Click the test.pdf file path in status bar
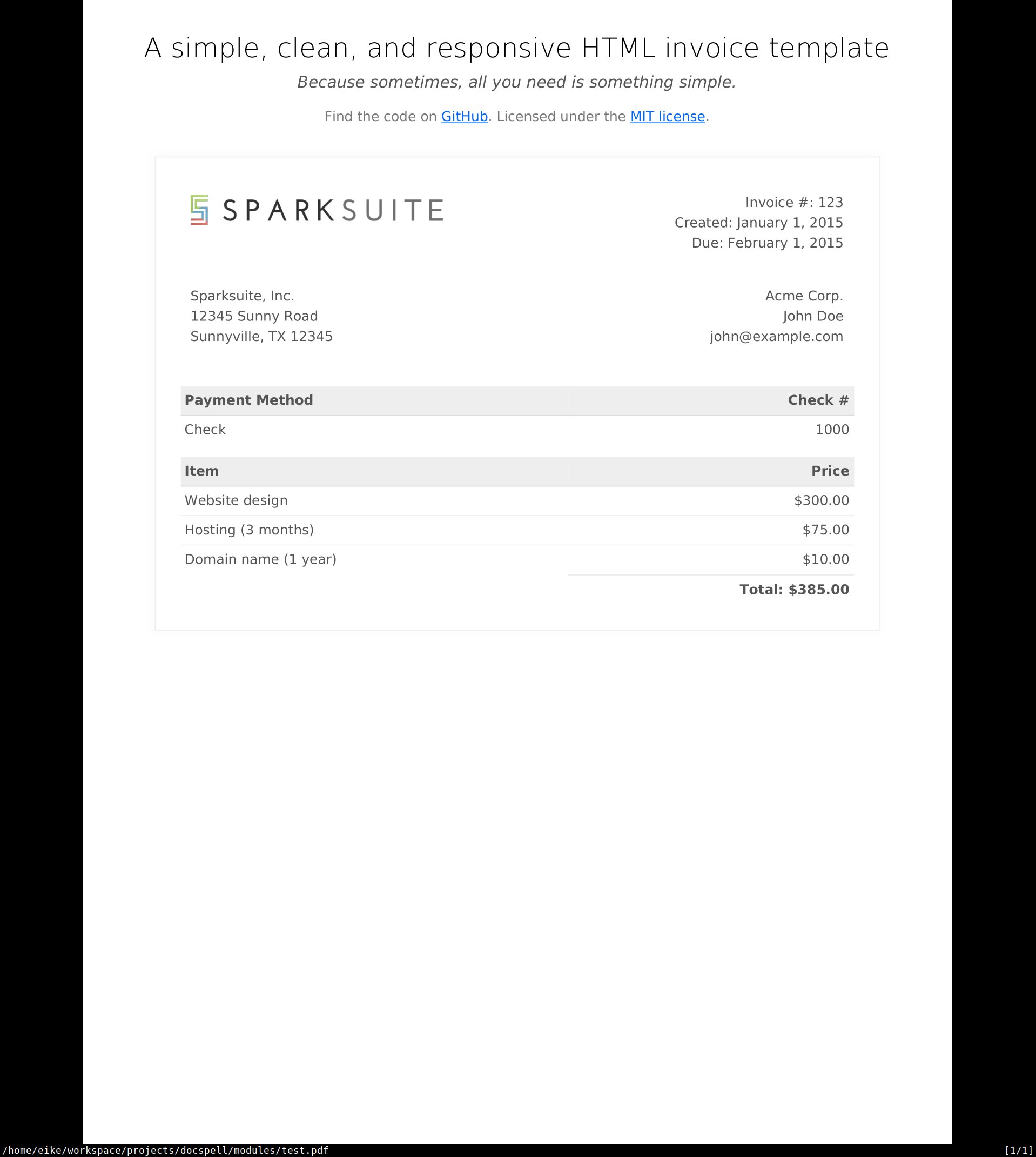 (x=166, y=1150)
